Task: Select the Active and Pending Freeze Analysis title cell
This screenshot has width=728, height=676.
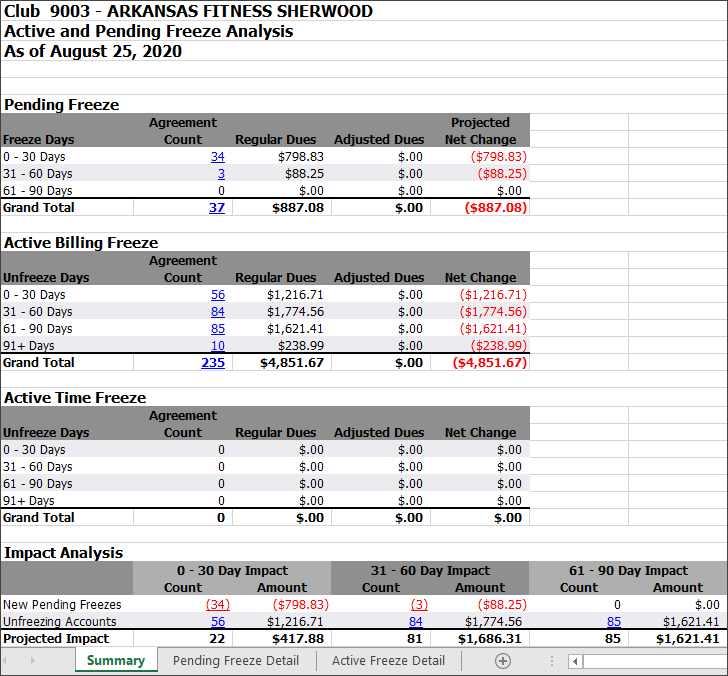Action: (x=148, y=31)
